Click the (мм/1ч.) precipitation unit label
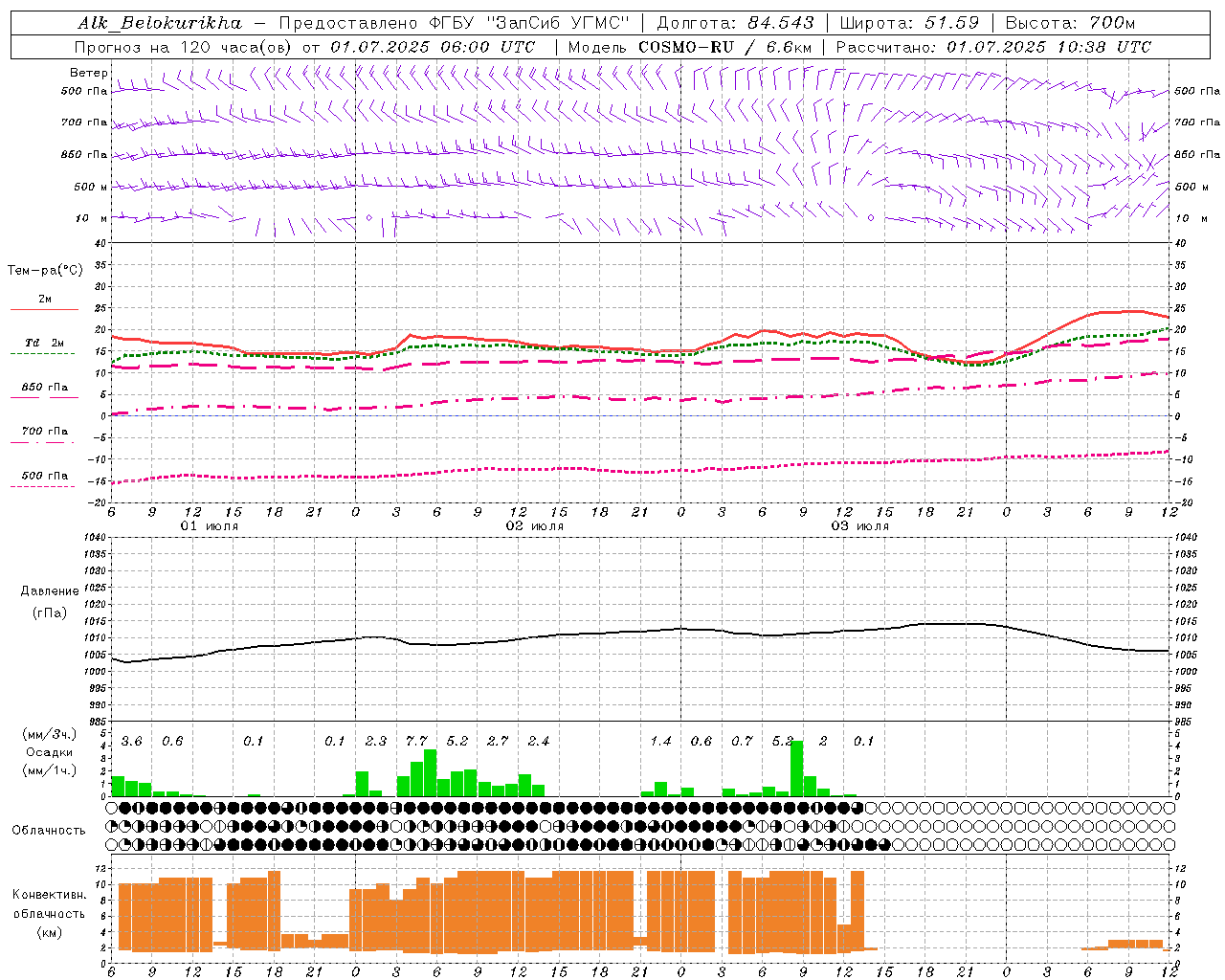Image resolution: width=1225 pixels, height=980 pixels. tap(50, 770)
